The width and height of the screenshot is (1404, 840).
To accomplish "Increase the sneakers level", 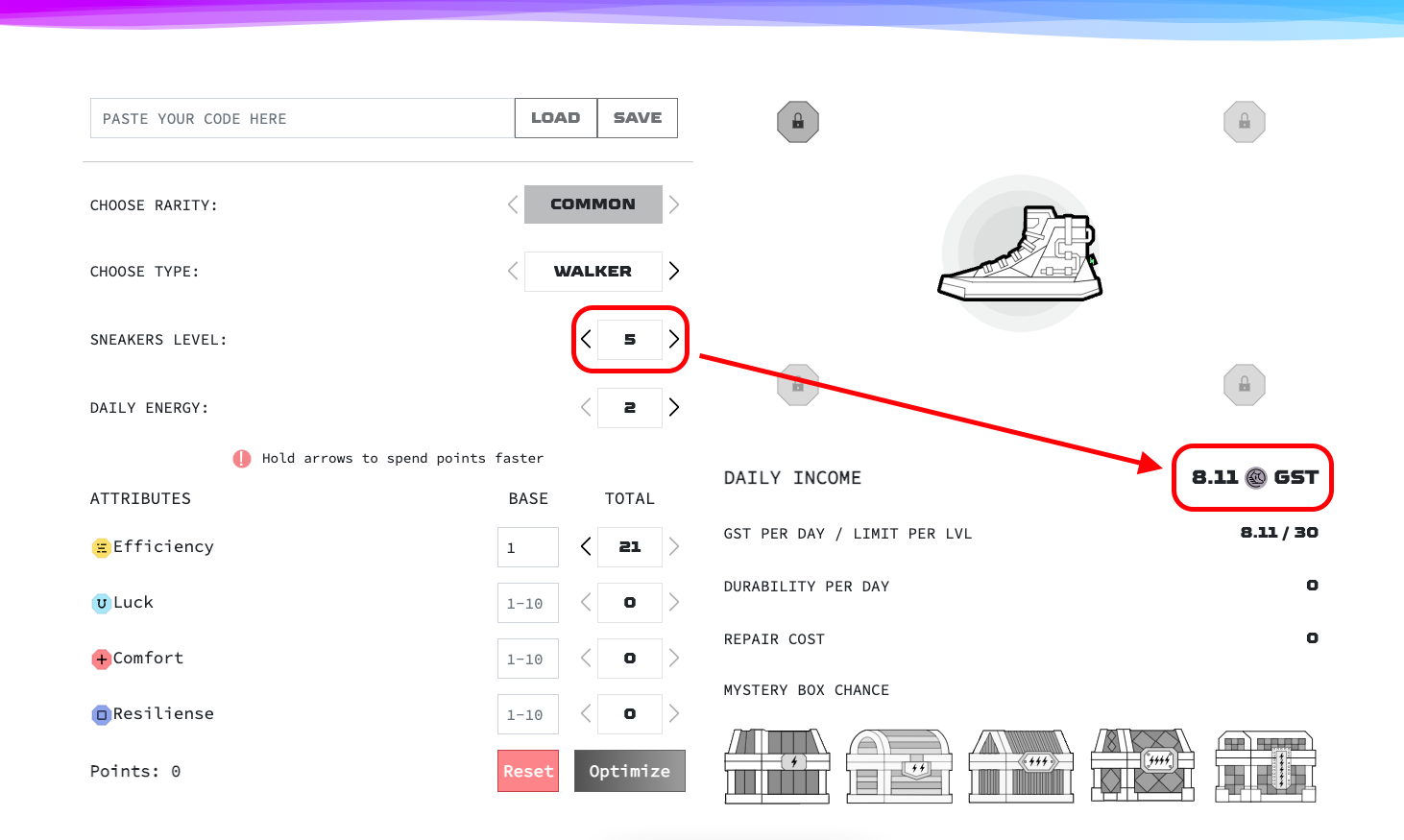I will tap(674, 339).
